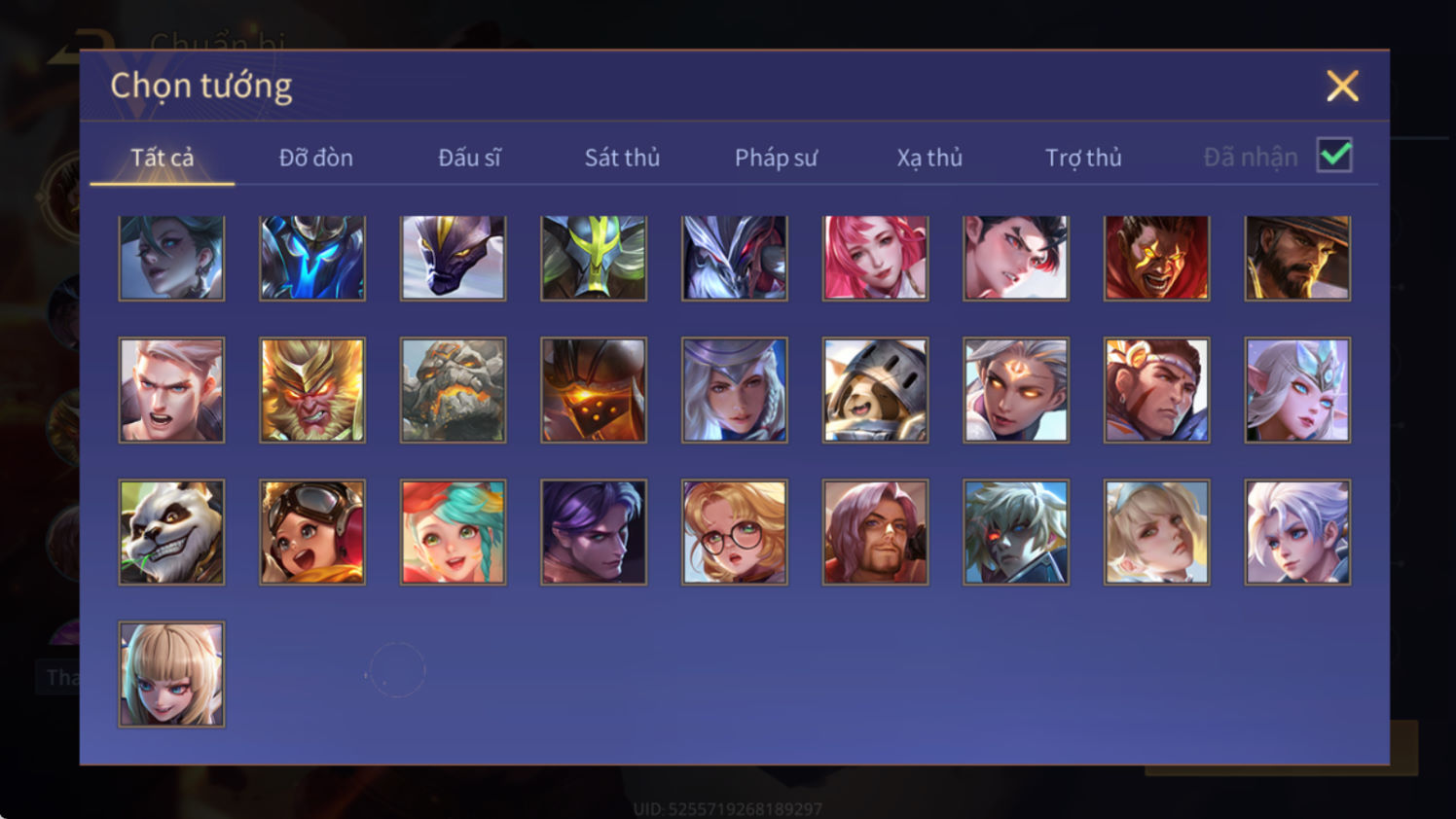Filter heroes by Pháp sư
Viewport: 1456px width, 819px height.
click(776, 158)
